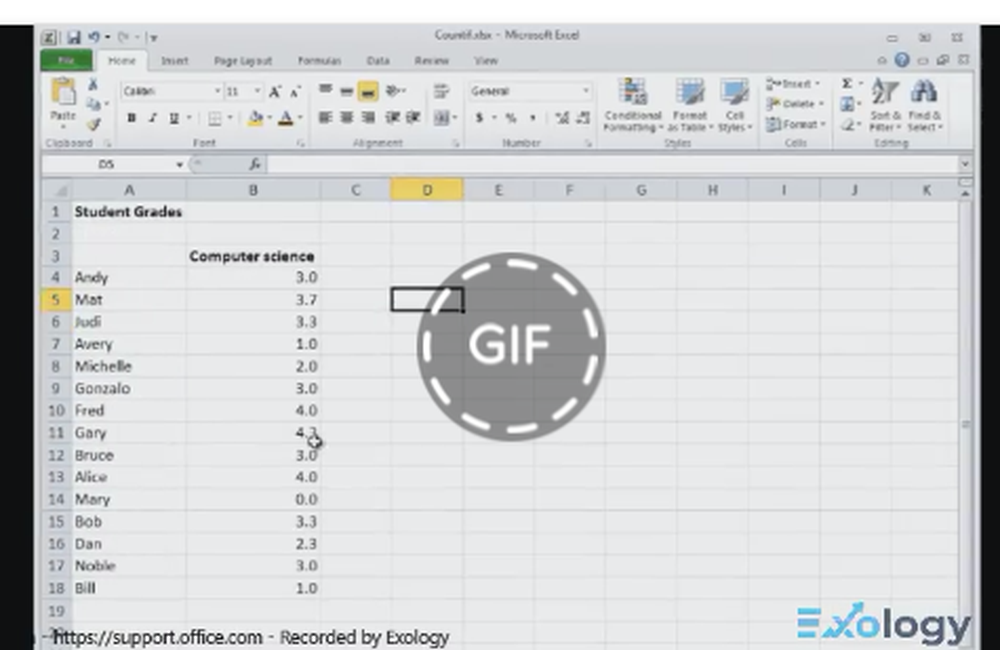
Task: Open the Calibri font name dropdown
Action: pyautogui.click(x=217, y=91)
